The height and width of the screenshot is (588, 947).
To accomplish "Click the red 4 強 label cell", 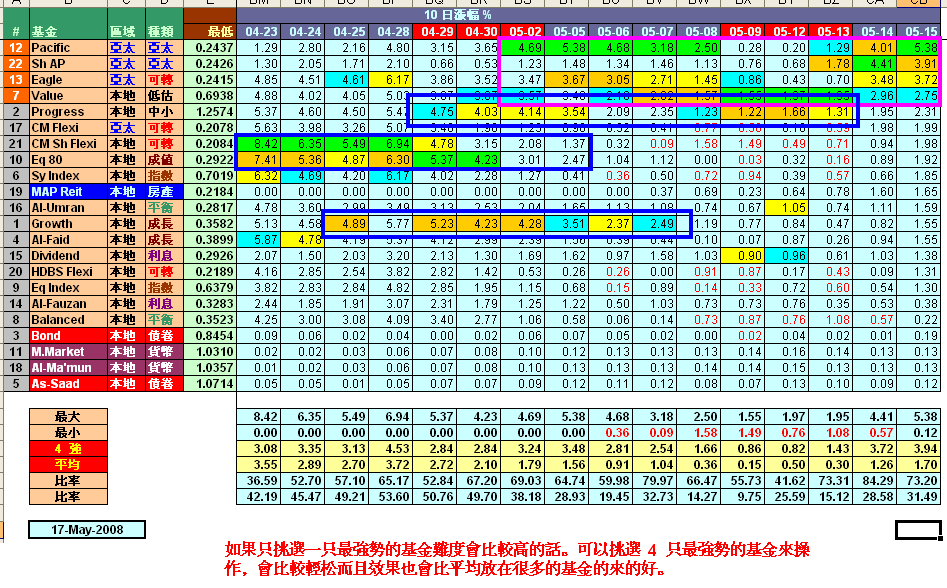I will tap(68, 449).
